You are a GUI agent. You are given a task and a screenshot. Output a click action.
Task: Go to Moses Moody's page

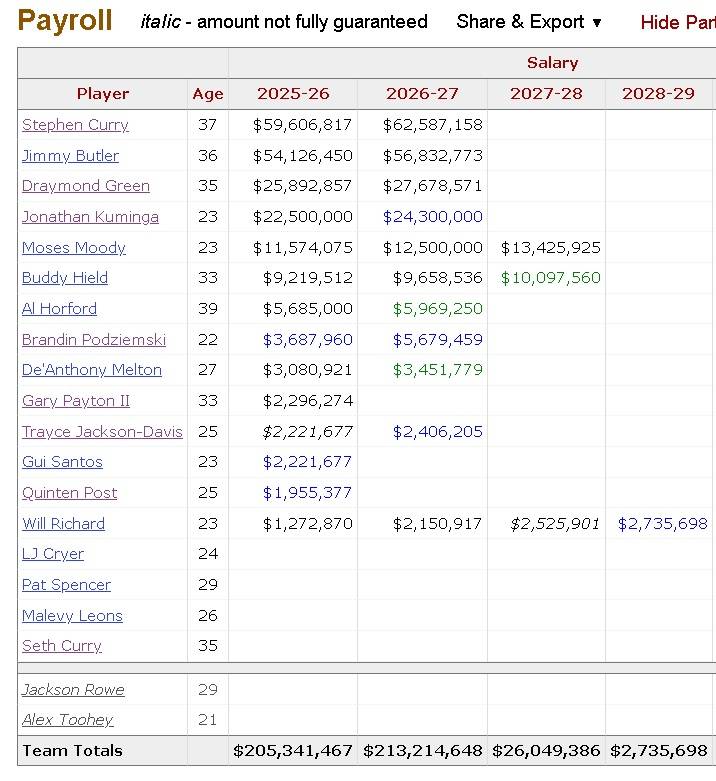(x=74, y=248)
